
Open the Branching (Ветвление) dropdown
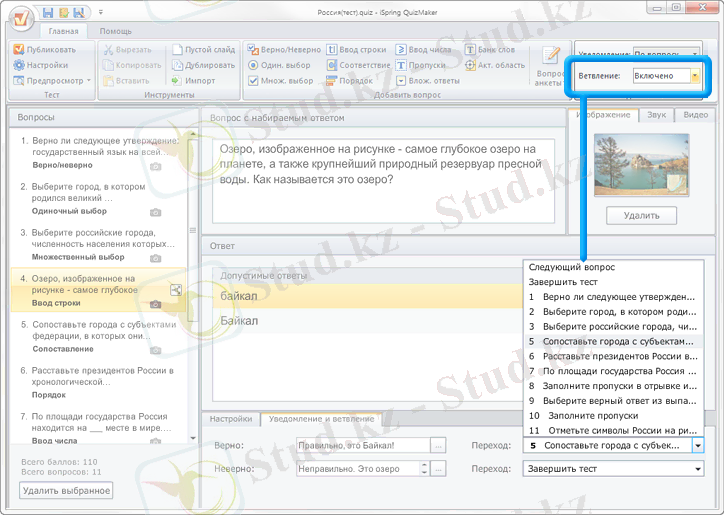point(695,76)
